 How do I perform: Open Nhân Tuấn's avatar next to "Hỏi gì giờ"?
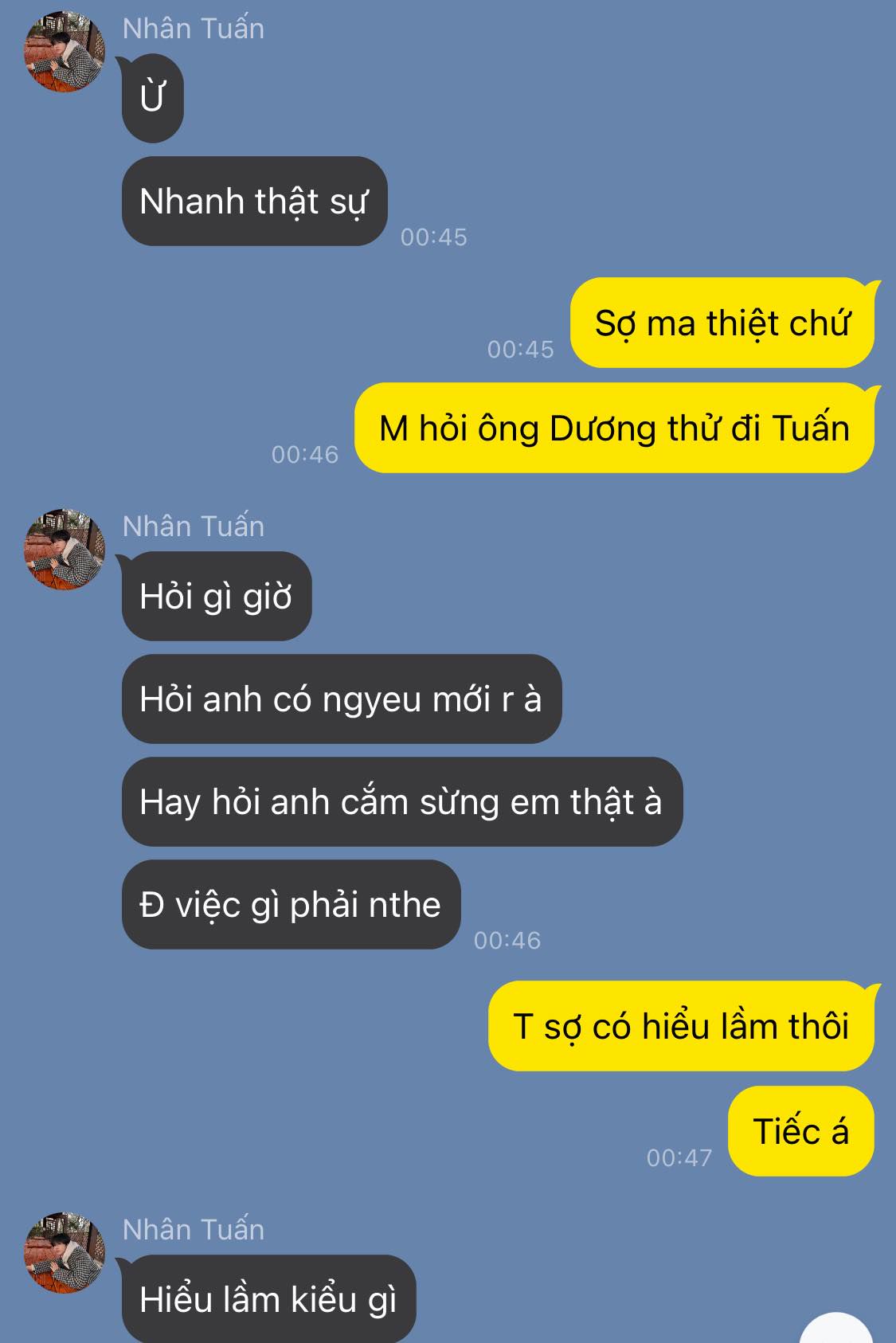click(x=65, y=550)
